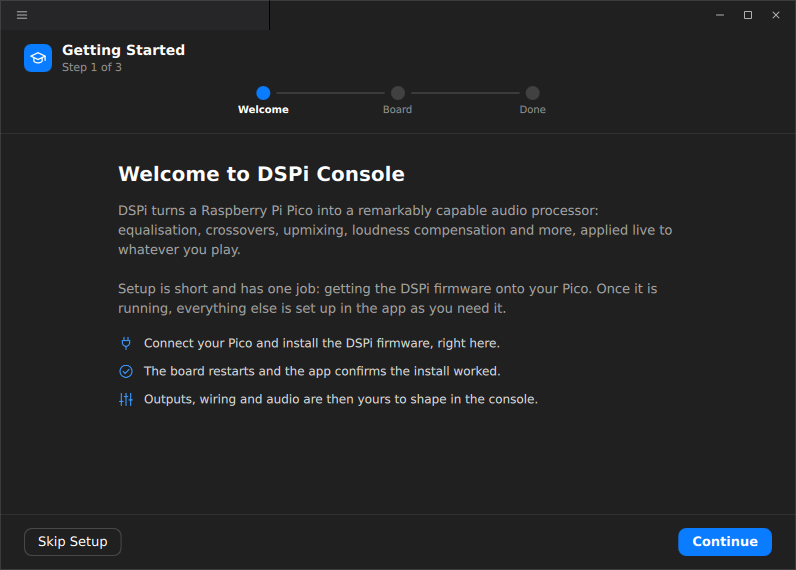
Task: Click the Getting Started title text
Action: pyautogui.click(x=123, y=50)
